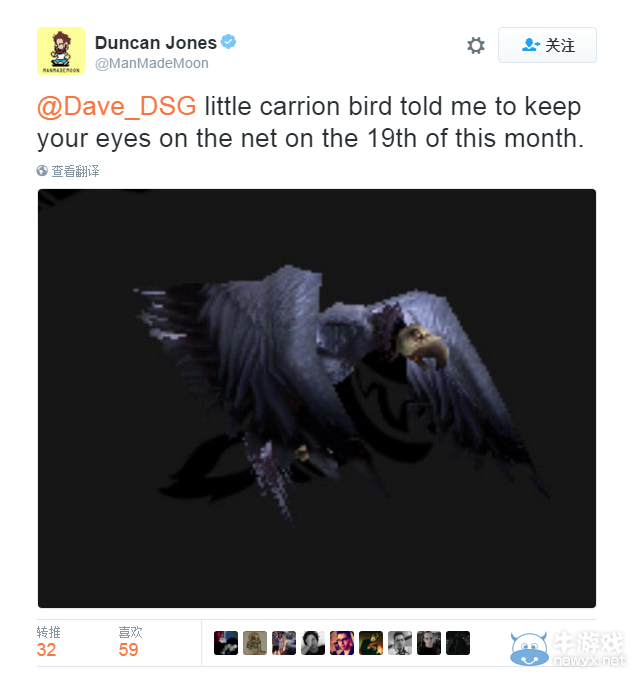Open the vulture image attachment
The height and width of the screenshot is (674, 634).
click(x=317, y=398)
